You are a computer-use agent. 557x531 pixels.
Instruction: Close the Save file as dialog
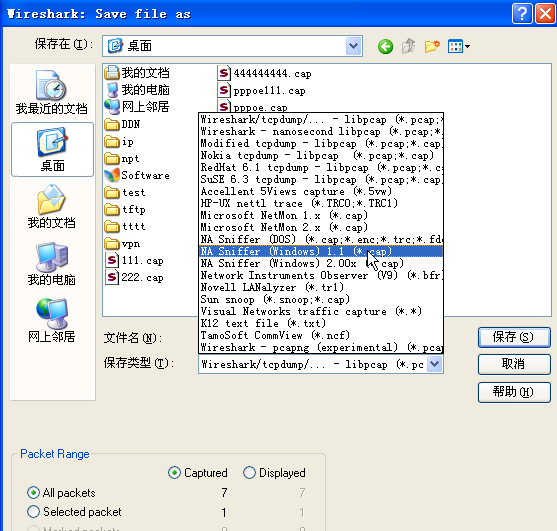pyautogui.click(x=545, y=13)
